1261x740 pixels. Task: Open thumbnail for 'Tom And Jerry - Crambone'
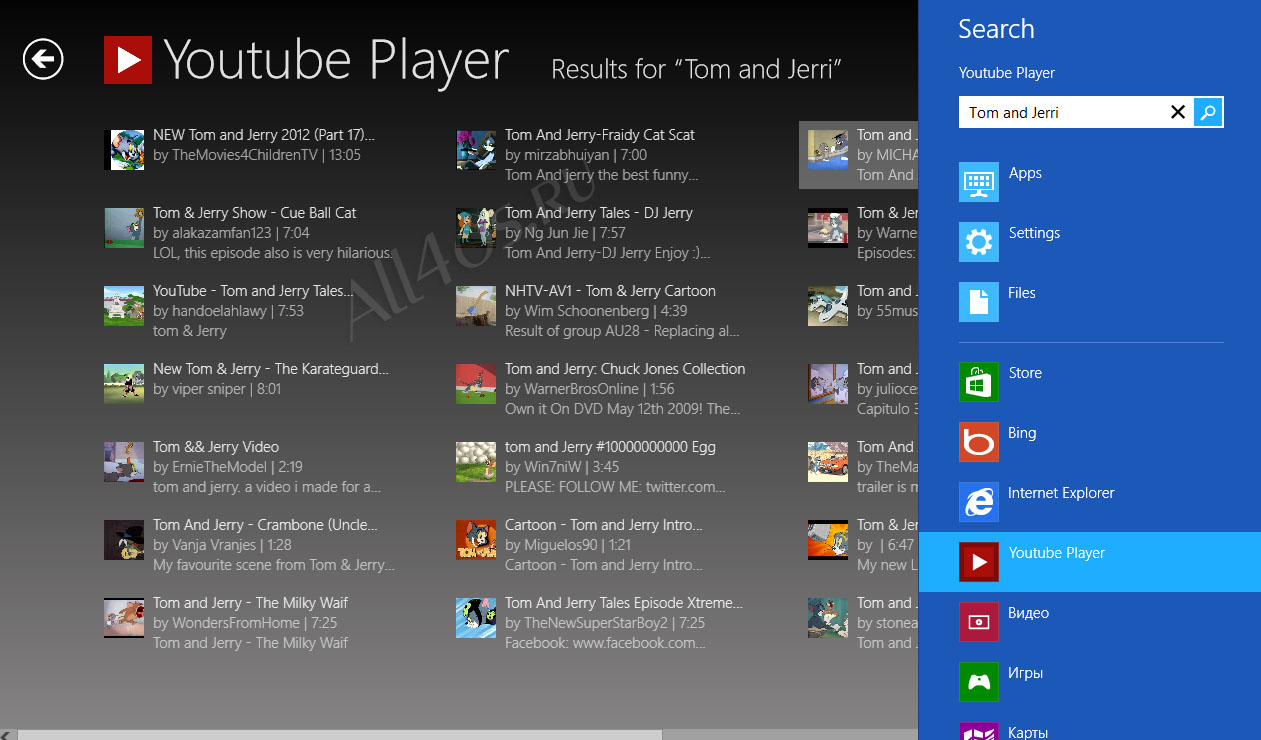point(124,540)
